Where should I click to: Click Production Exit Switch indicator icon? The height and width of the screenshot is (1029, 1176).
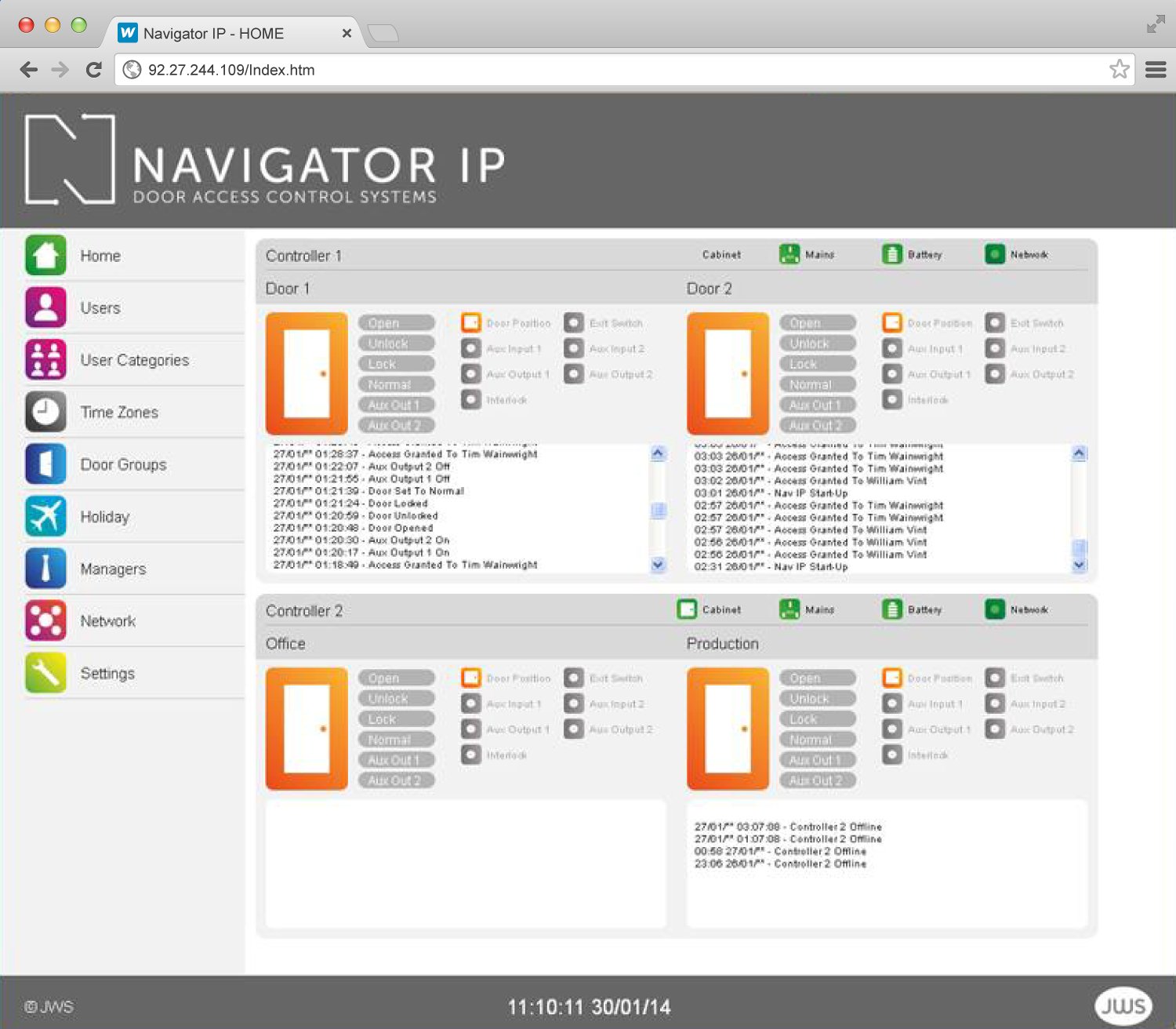click(x=995, y=678)
